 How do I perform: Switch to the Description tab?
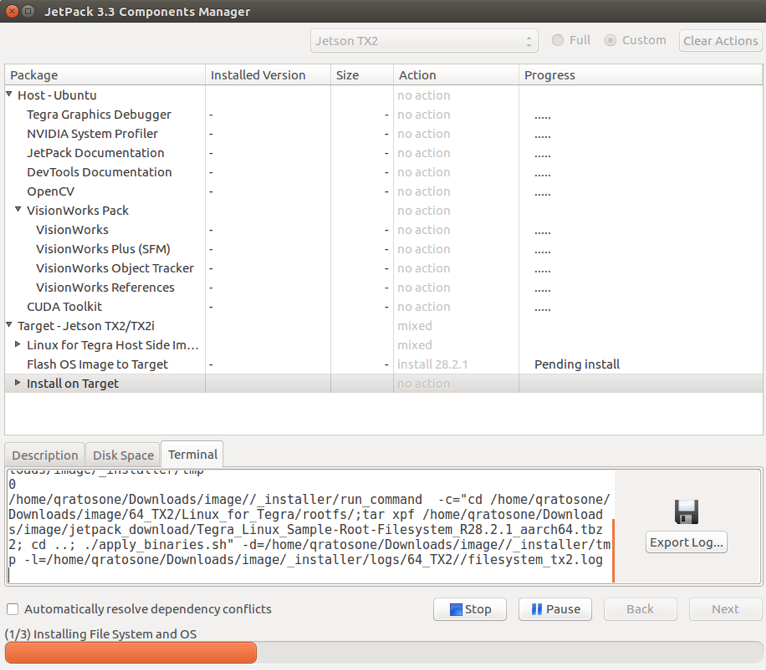[45, 455]
